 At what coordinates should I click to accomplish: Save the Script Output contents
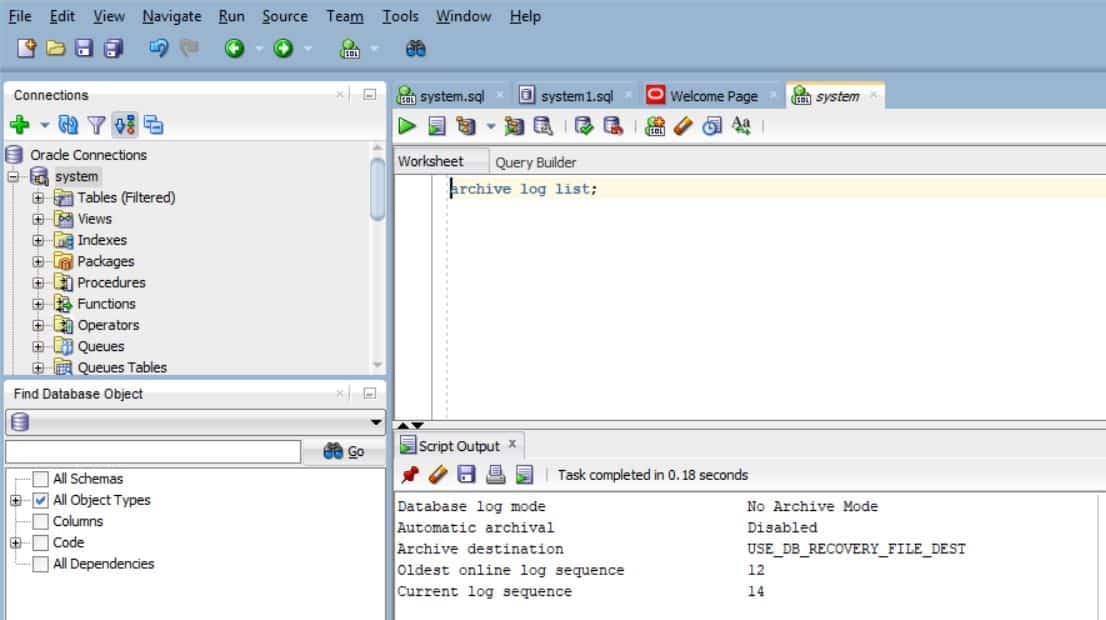tap(466, 474)
